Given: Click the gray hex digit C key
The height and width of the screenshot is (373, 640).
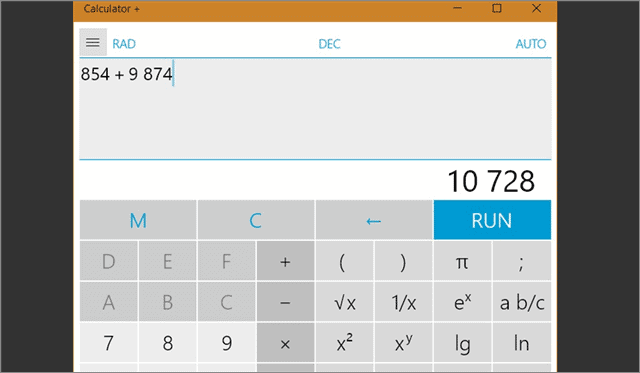Looking at the screenshot, I should coord(227,302).
